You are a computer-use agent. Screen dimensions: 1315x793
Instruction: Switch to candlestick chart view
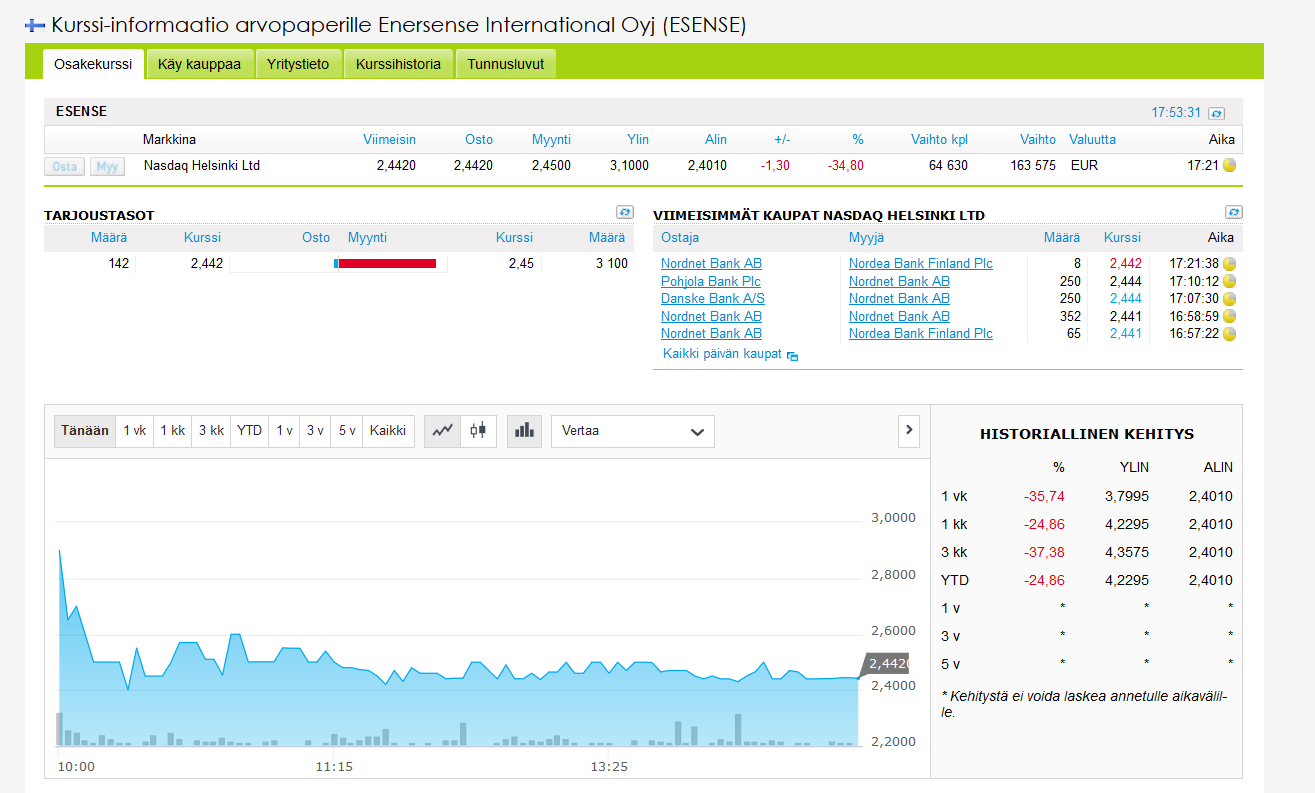point(479,430)
